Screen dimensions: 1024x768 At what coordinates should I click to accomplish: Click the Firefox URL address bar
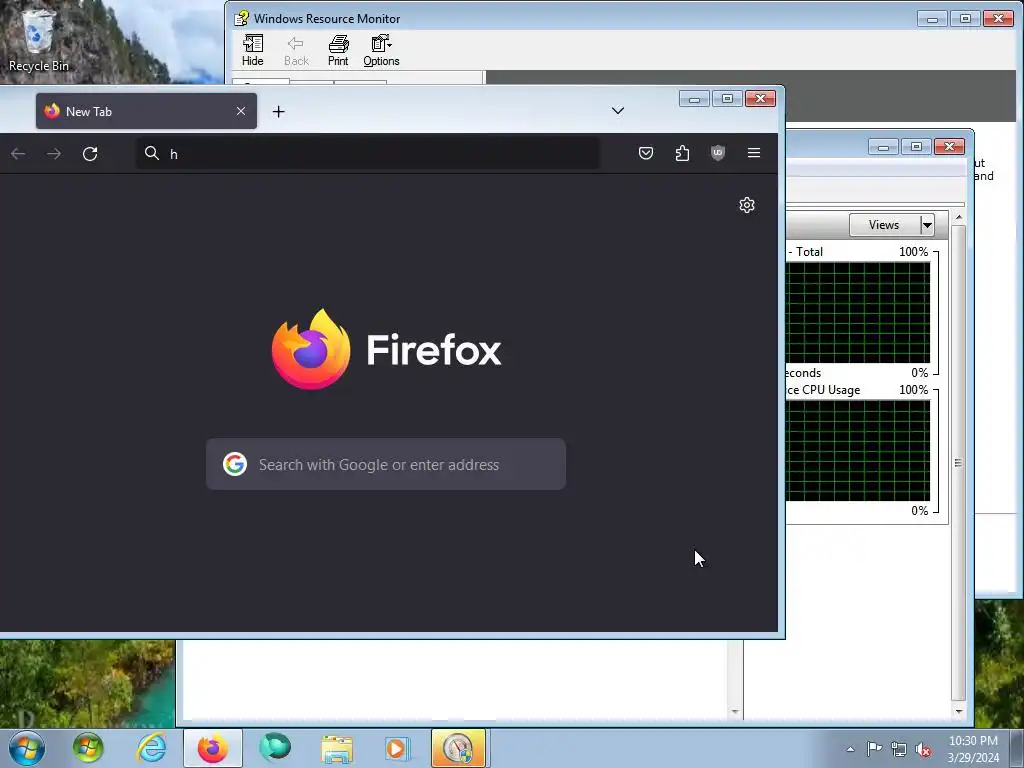[x=368, y=153]
